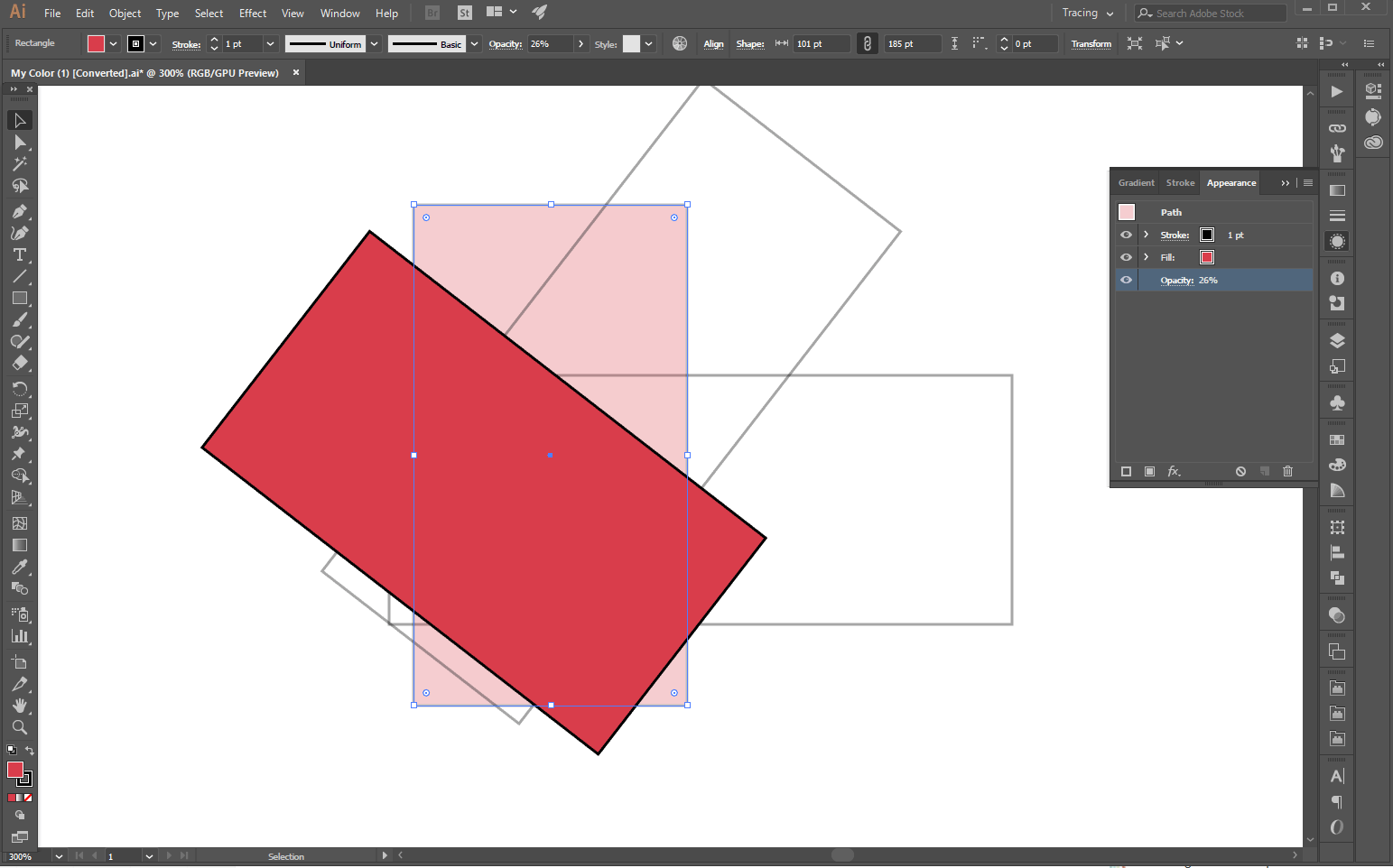Screen dimensions: 1393x868
Task: Select the Rotate tool
Action: 20,389
